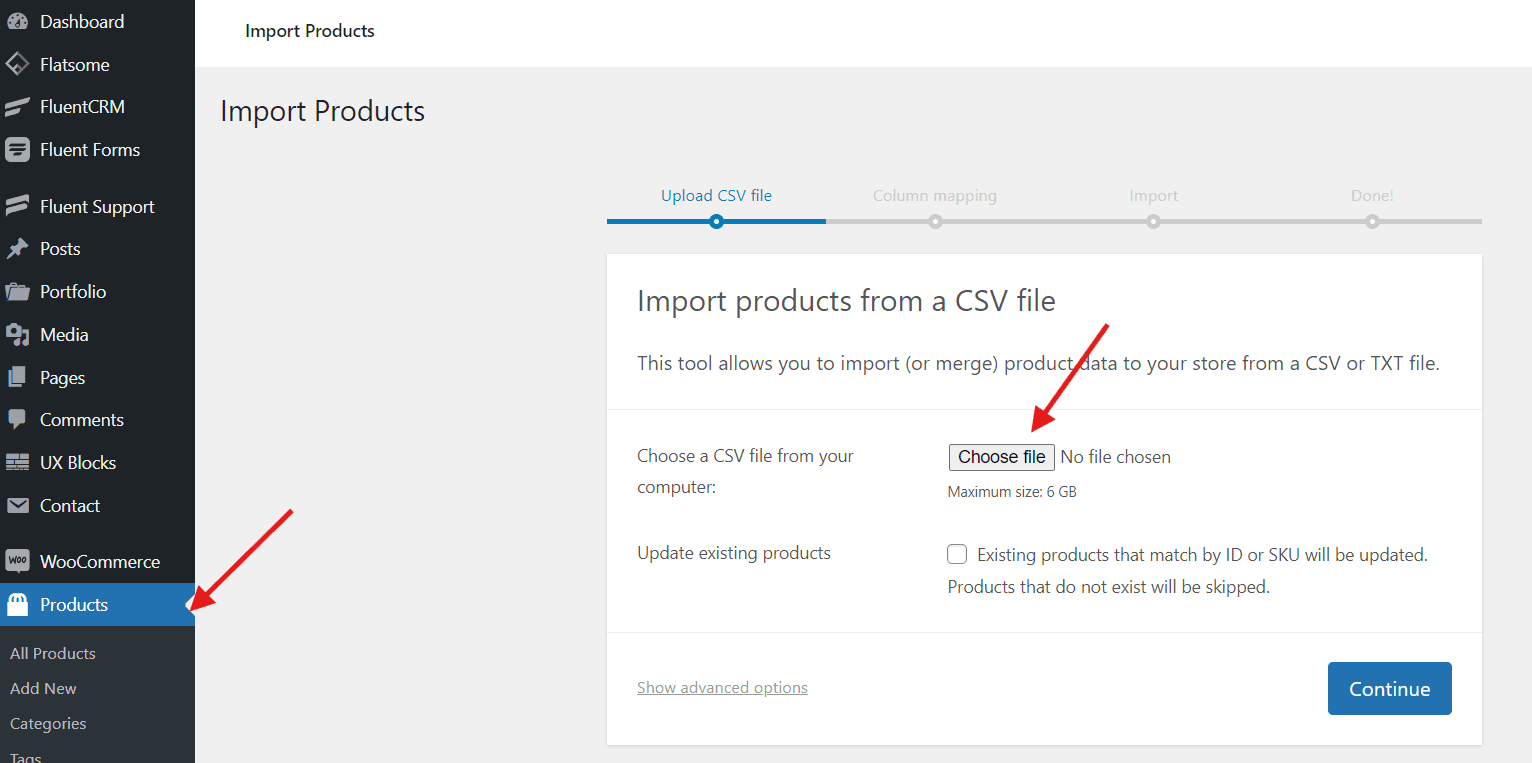Viewport: 1532px width, 763px height.
Task: Click the Comments speech bubble icon
Action: (x=17, y=420)
